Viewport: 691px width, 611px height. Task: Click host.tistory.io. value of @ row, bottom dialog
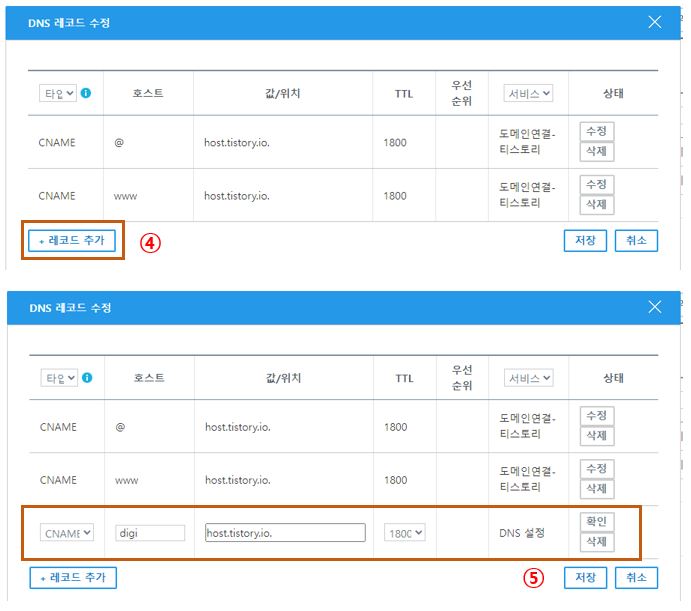[x=238, y=427]
